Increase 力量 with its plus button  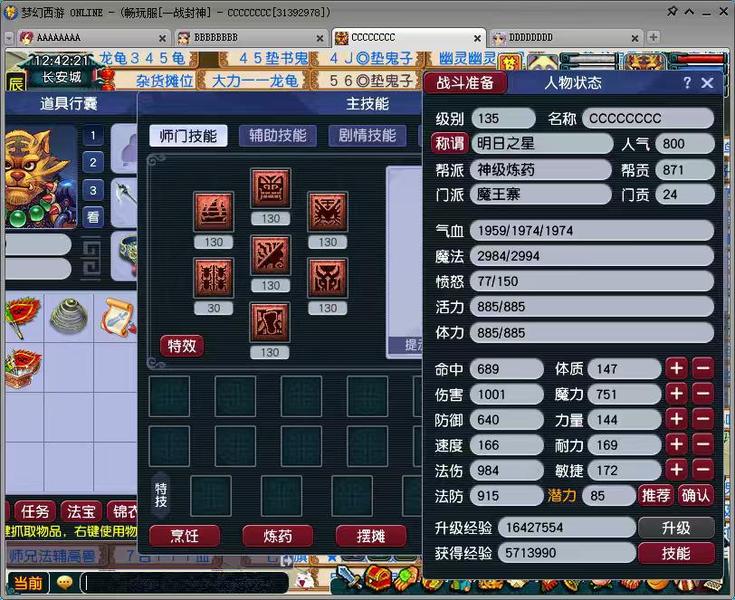[x=676, y=419]
